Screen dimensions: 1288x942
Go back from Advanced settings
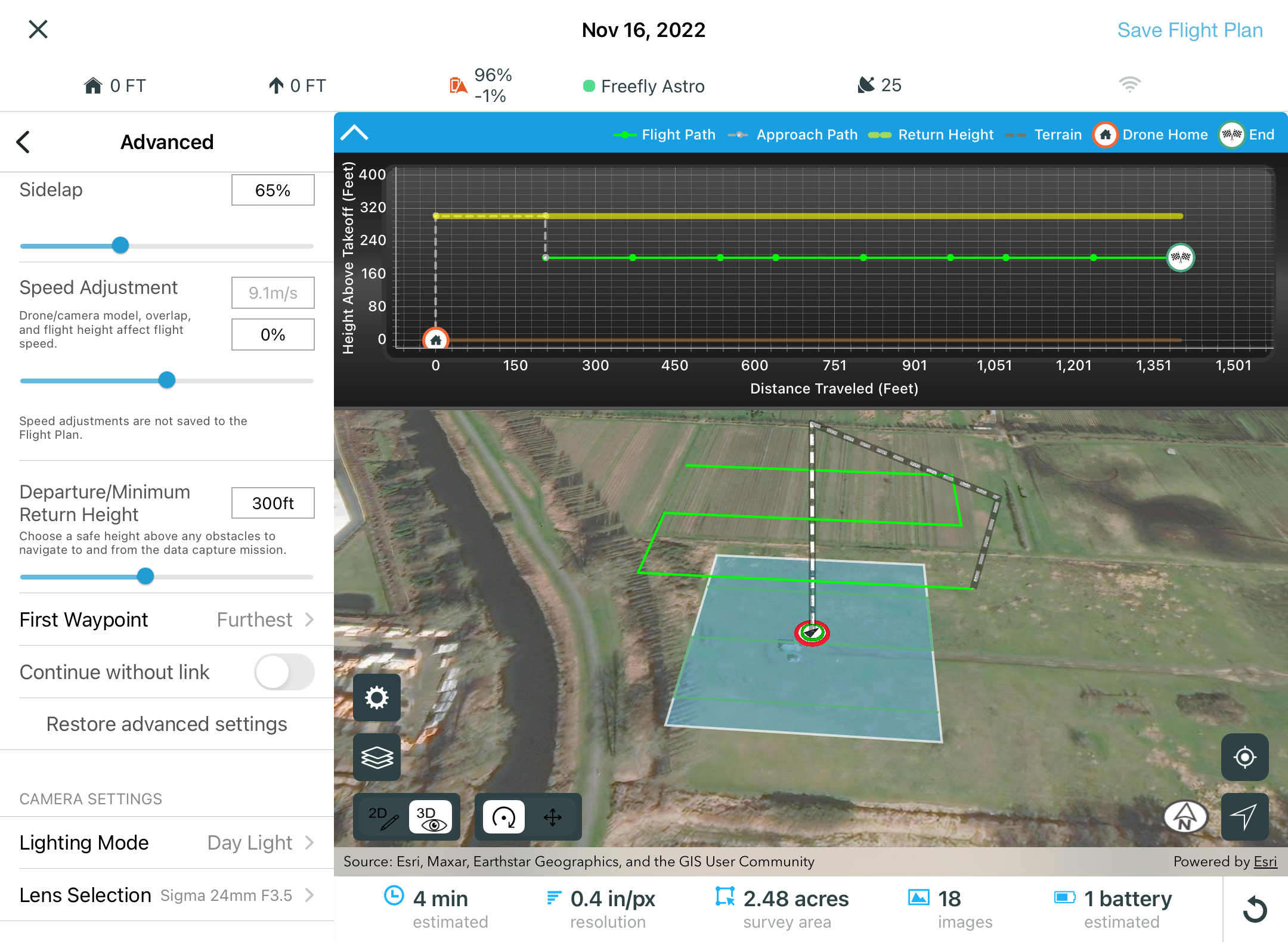click(24, 142)
